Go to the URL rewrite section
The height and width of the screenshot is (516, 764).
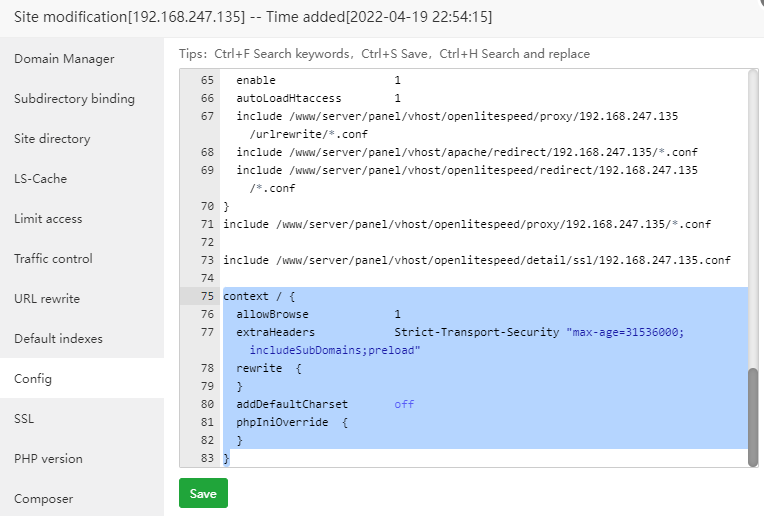[47, 299]
